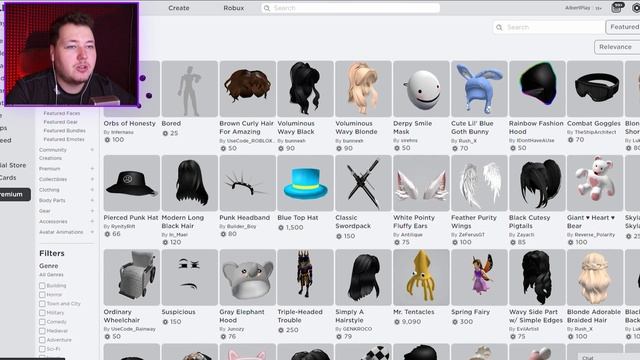
Task: Expand the Premium category
Action: pyautogui.click(x=92, y=169)
